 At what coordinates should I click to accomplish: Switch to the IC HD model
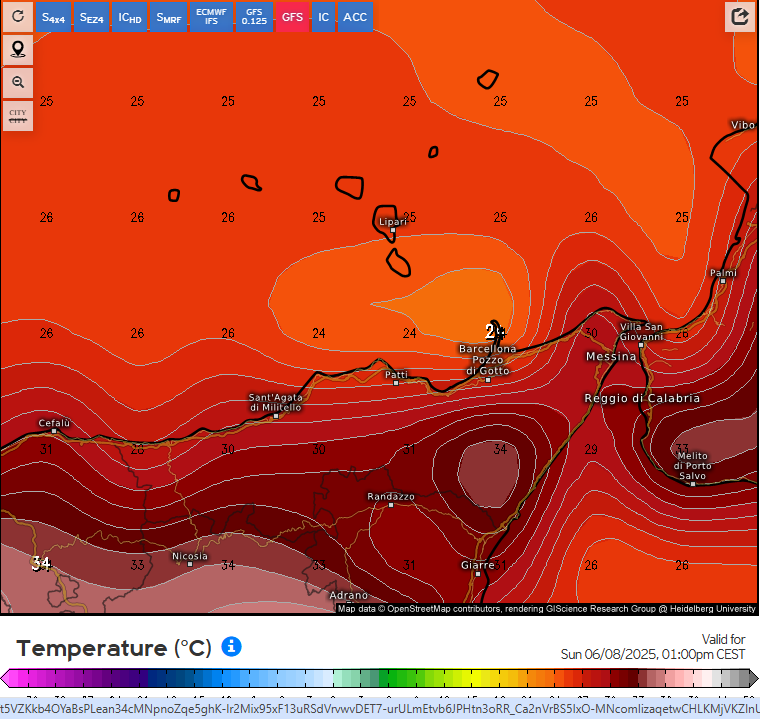tap(129, 17)
